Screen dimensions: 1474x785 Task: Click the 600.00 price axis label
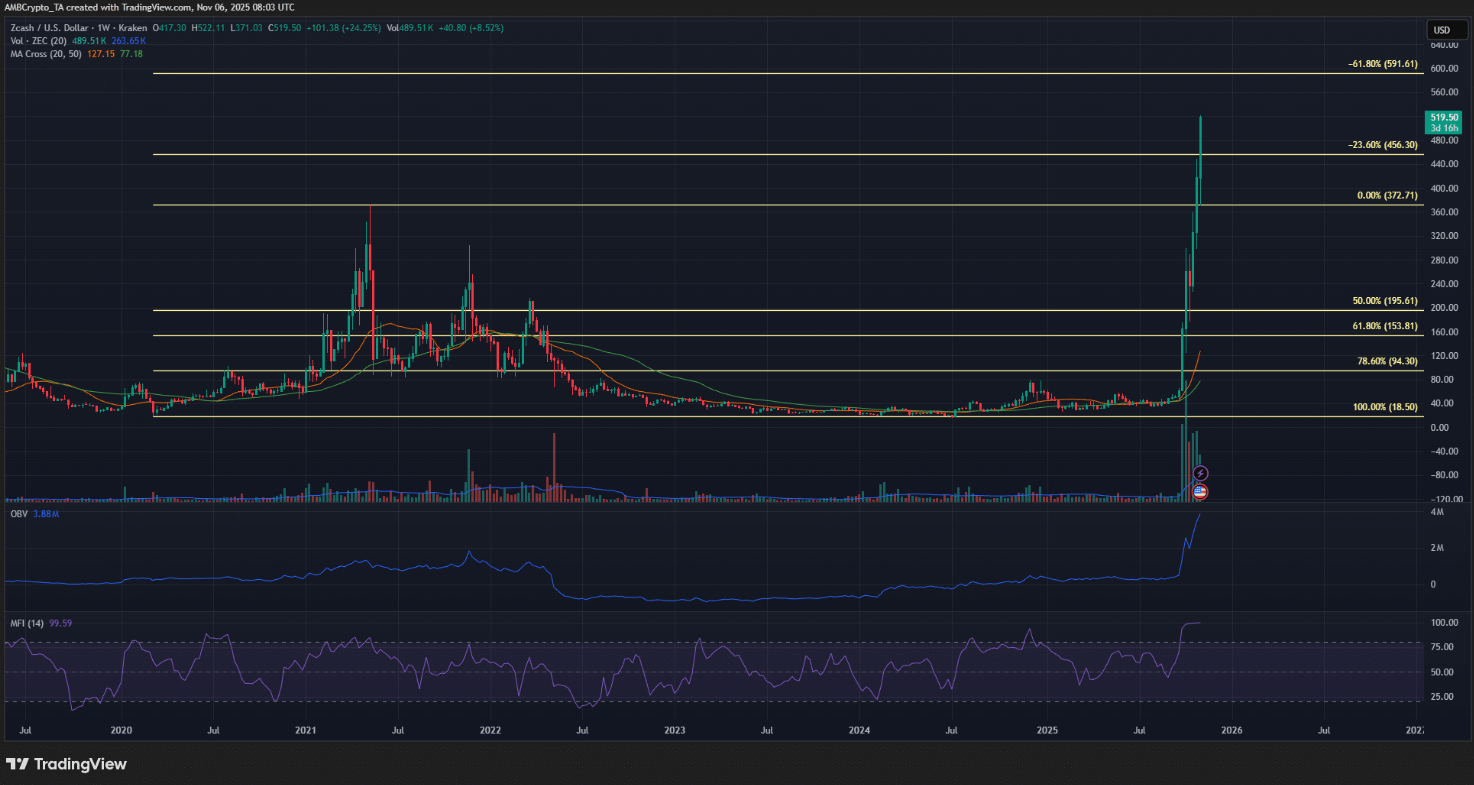click(x=1442, y=69)
